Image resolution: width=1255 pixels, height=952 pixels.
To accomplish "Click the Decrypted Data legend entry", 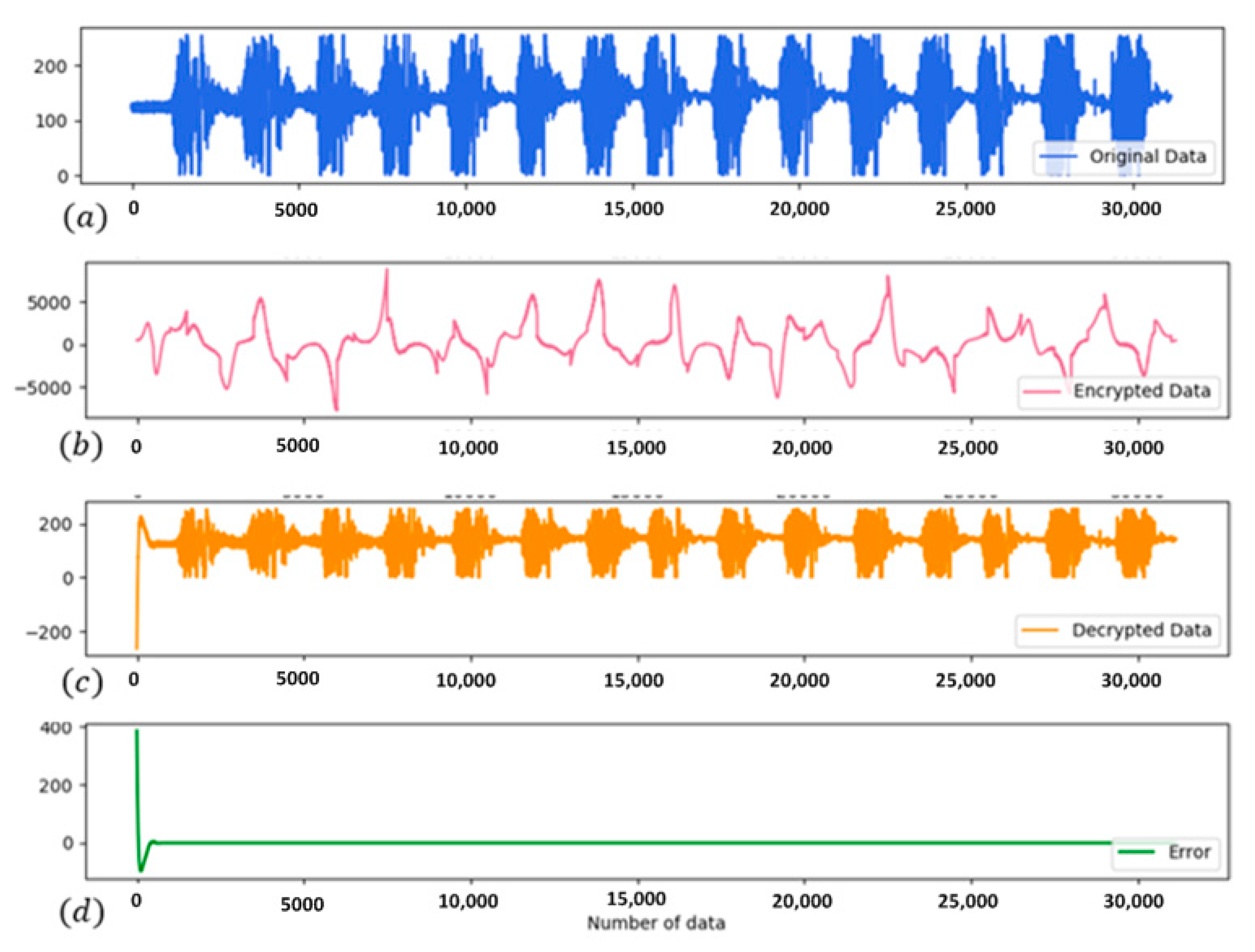I will click(1141, 630).
